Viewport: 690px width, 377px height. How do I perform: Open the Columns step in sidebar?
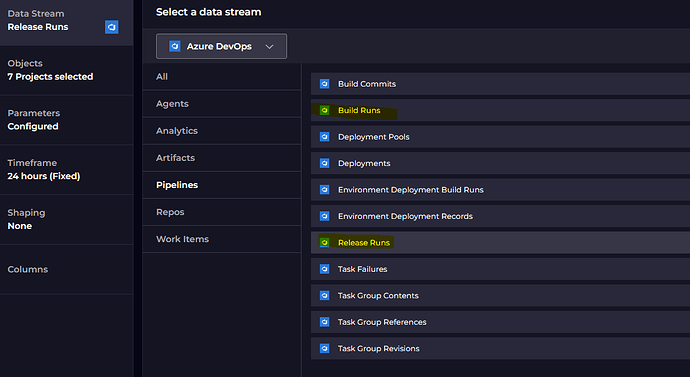(x=66, y=269)
